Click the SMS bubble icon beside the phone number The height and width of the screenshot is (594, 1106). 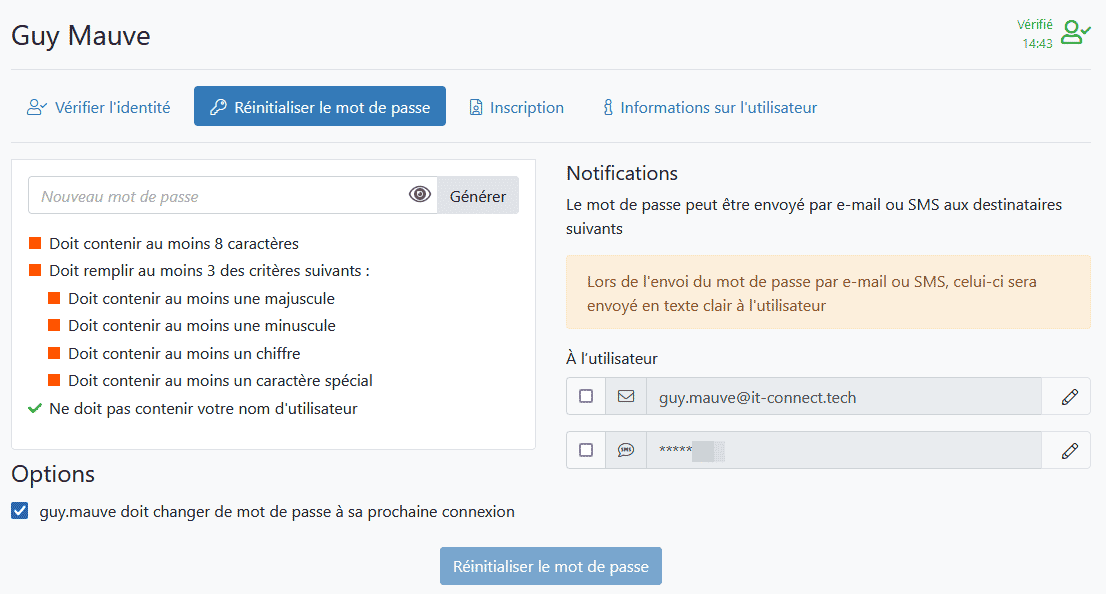(x=626, y=449)
